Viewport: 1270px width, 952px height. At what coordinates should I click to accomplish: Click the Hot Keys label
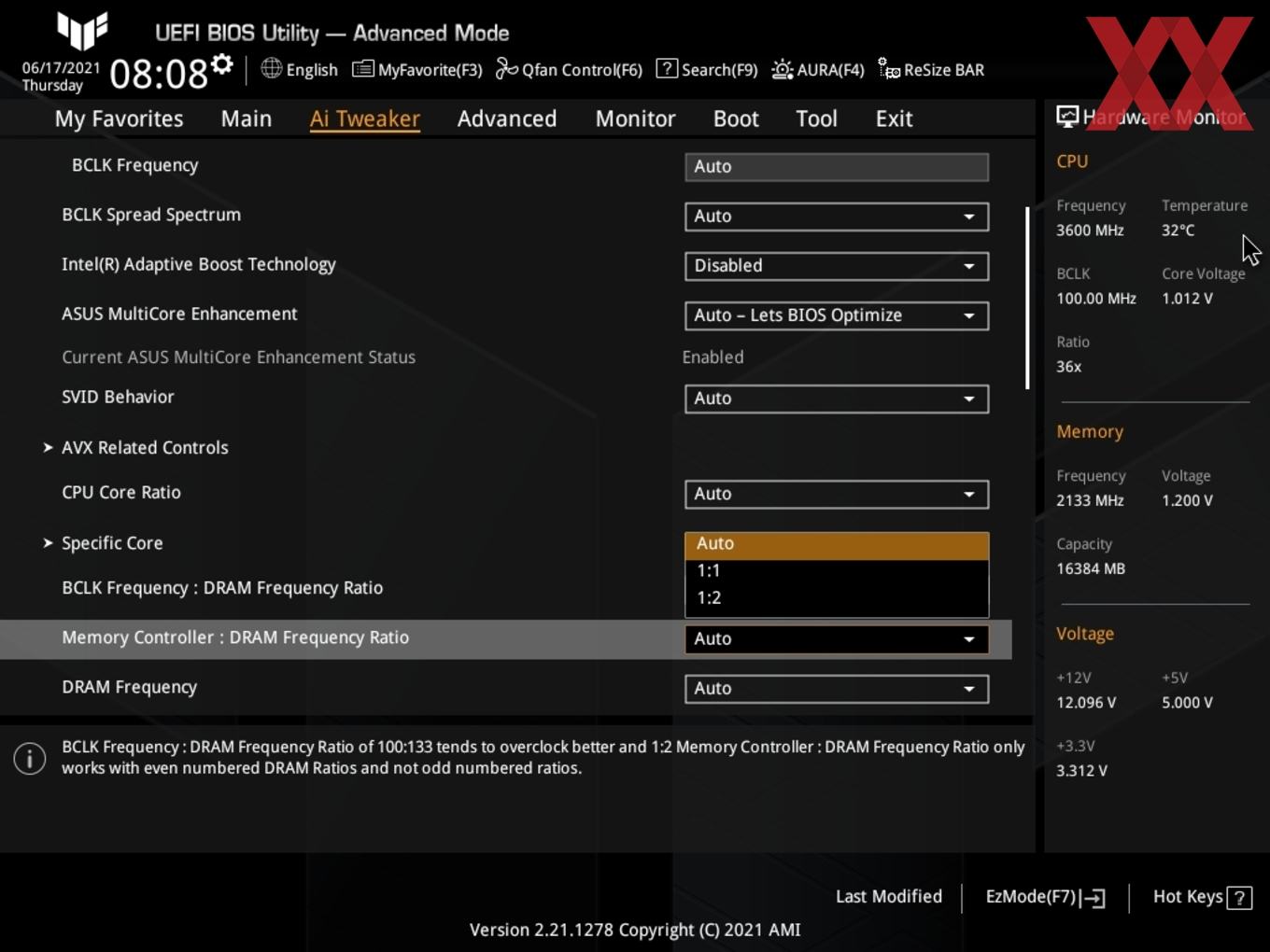1188,897
